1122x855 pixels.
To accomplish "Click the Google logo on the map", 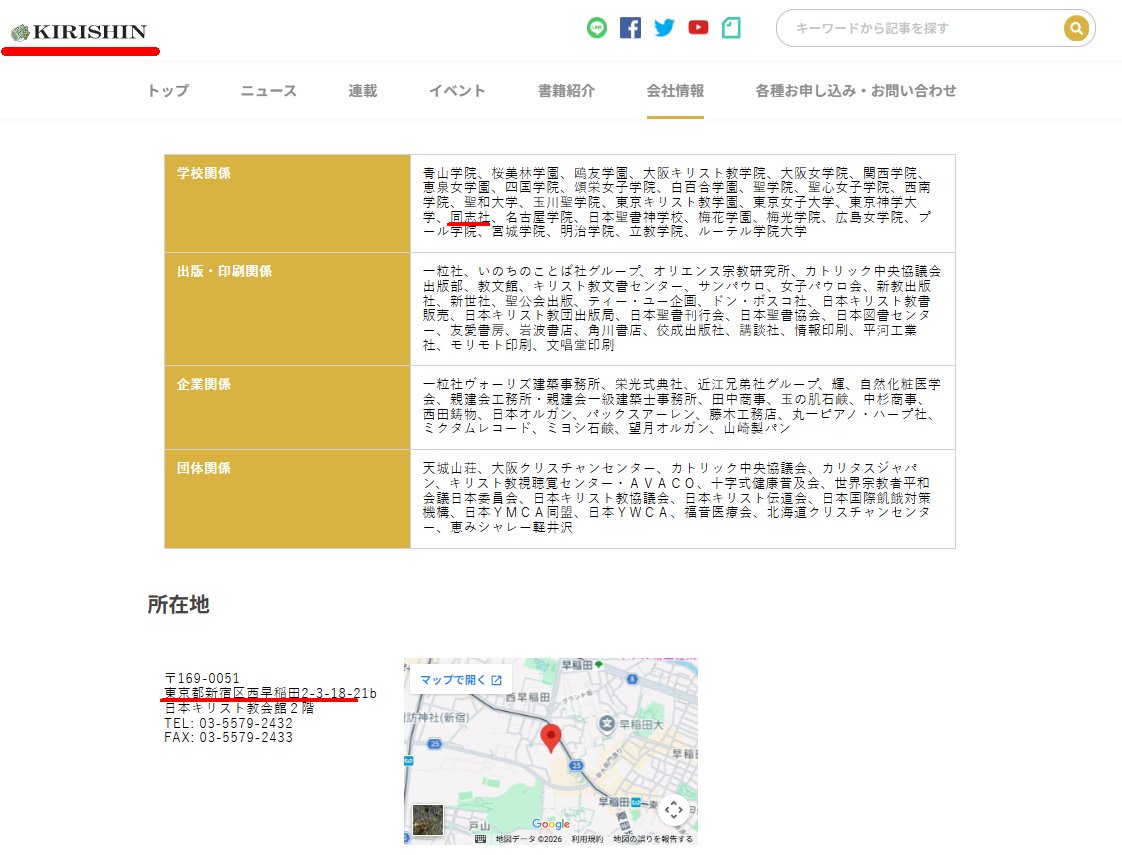I will 551,824.
